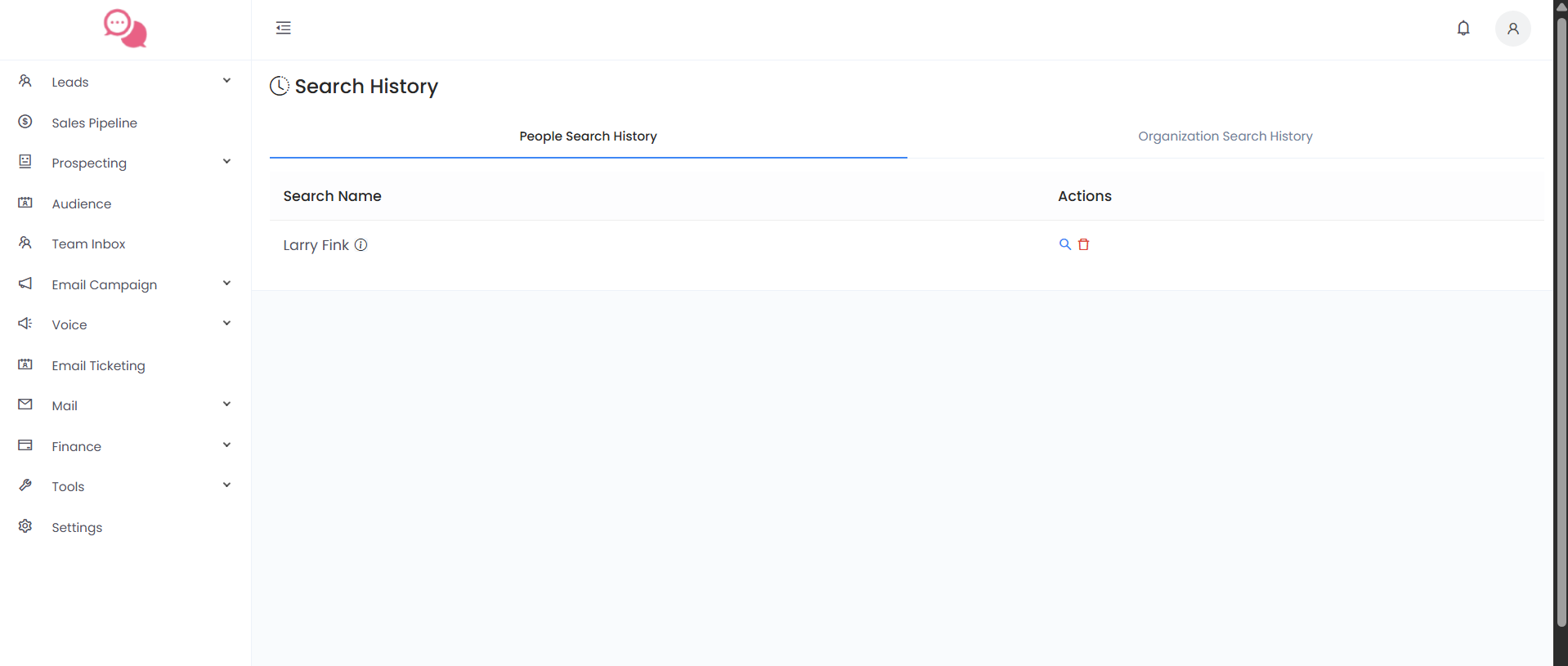1568x666 pixels.
Task: Click the Search Name column header
Action: pyautogui.click(x=332, y=196)
